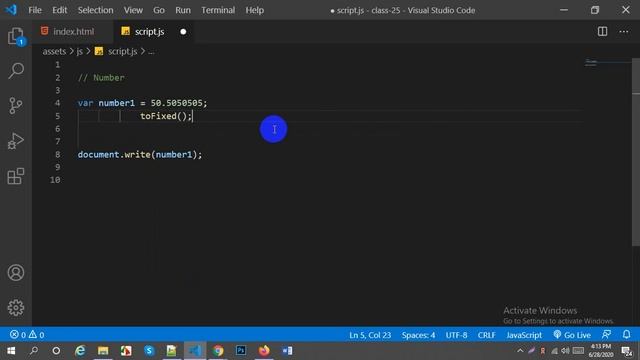The image size is (640, 360).
Task: Click the unsaved dot on script.js tab
Action: (183, 31)
